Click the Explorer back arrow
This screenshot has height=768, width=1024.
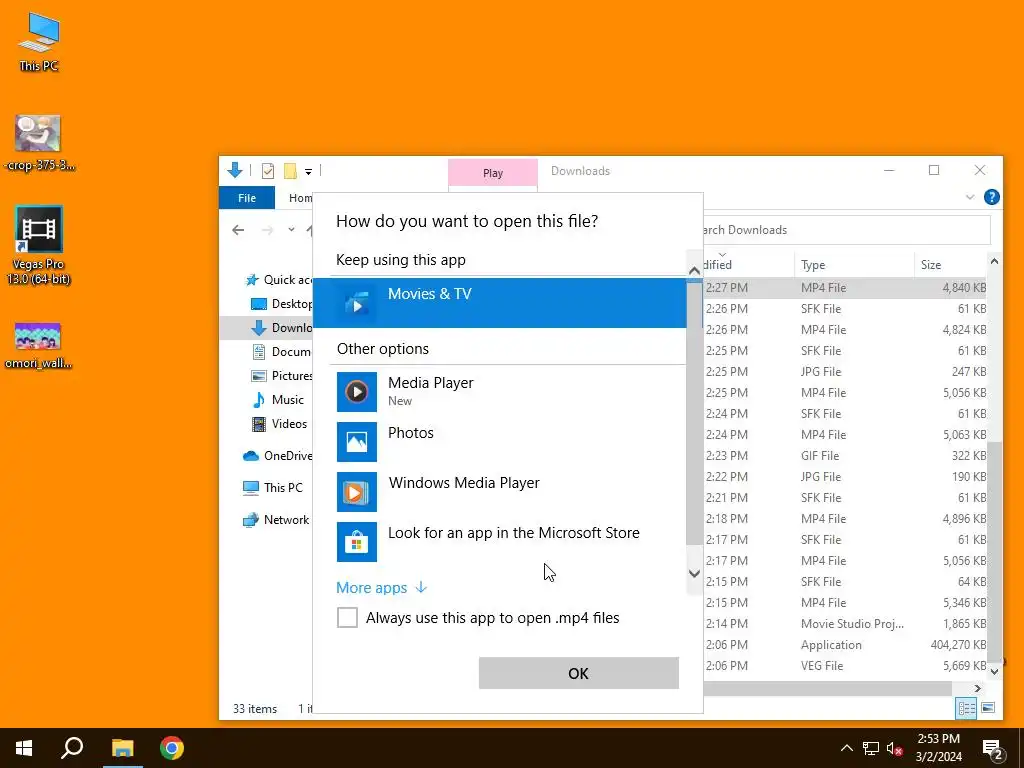pos(238,230)
